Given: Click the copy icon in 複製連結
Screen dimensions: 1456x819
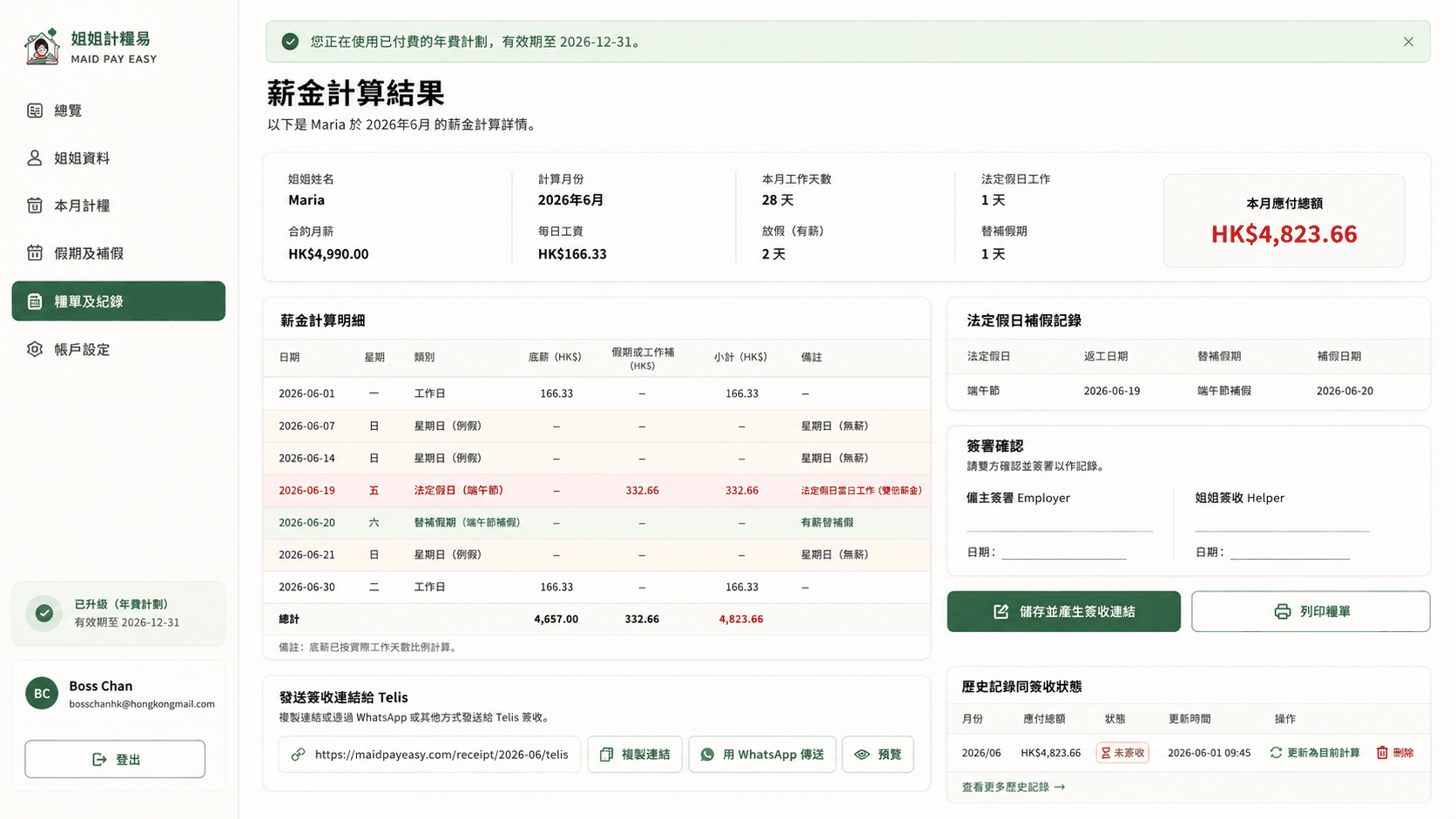Looking at the screenshot, I should click(607, 755).
